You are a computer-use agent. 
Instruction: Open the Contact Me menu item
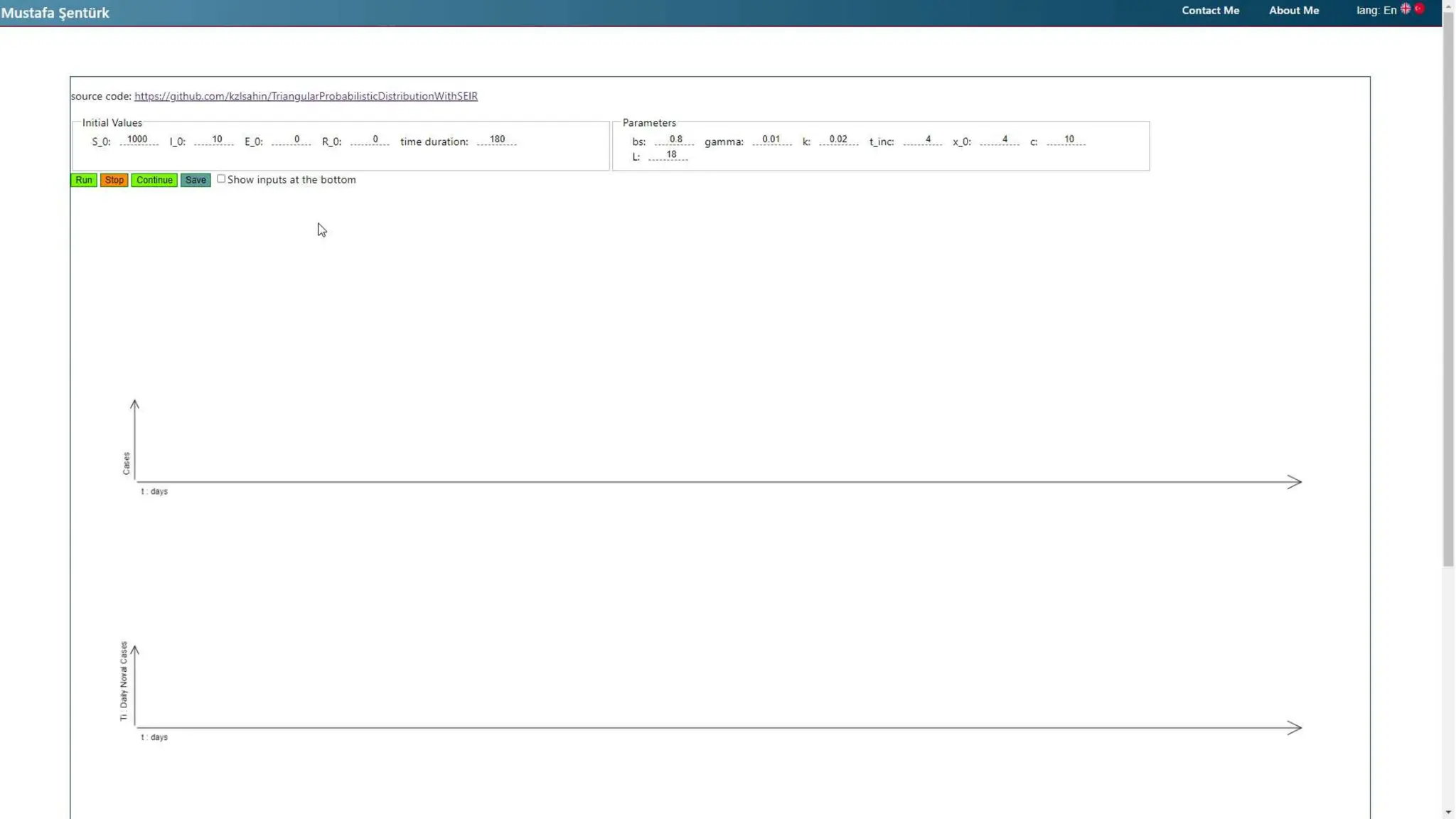point(1210,11)
